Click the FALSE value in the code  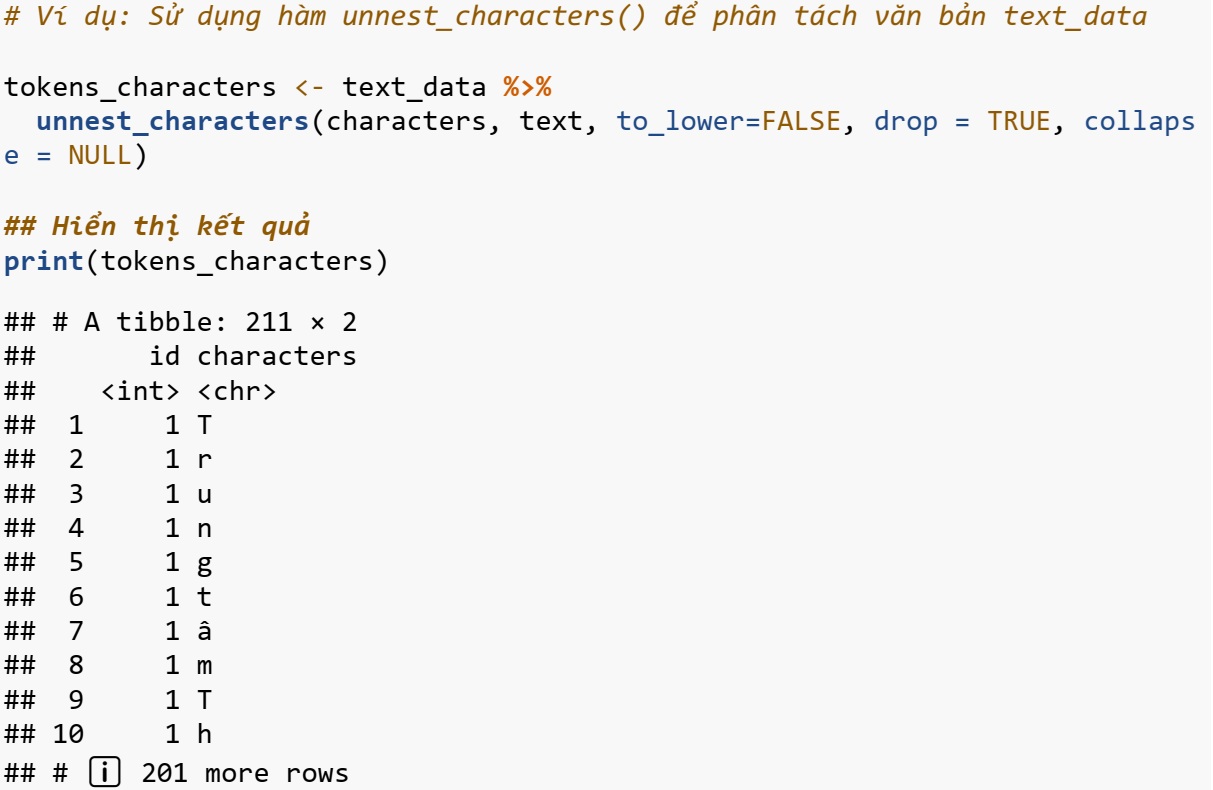click(801, 122)
